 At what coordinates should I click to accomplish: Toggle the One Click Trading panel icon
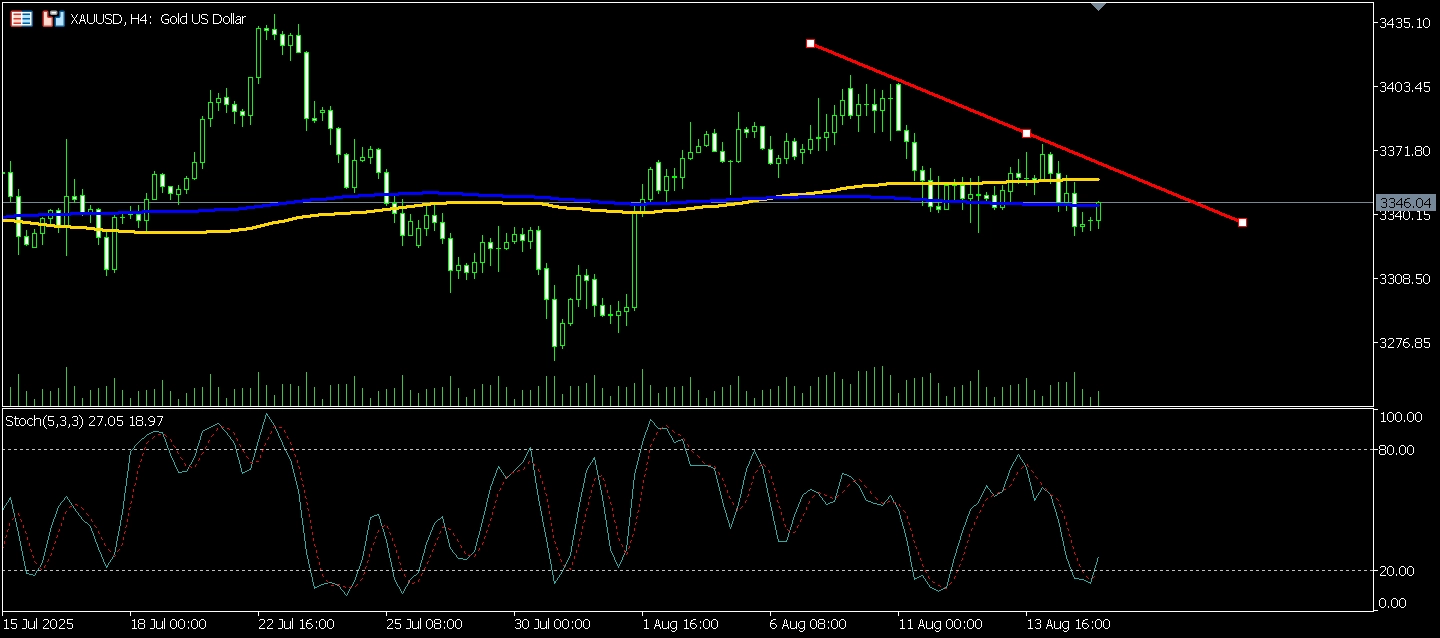(53, 18)
